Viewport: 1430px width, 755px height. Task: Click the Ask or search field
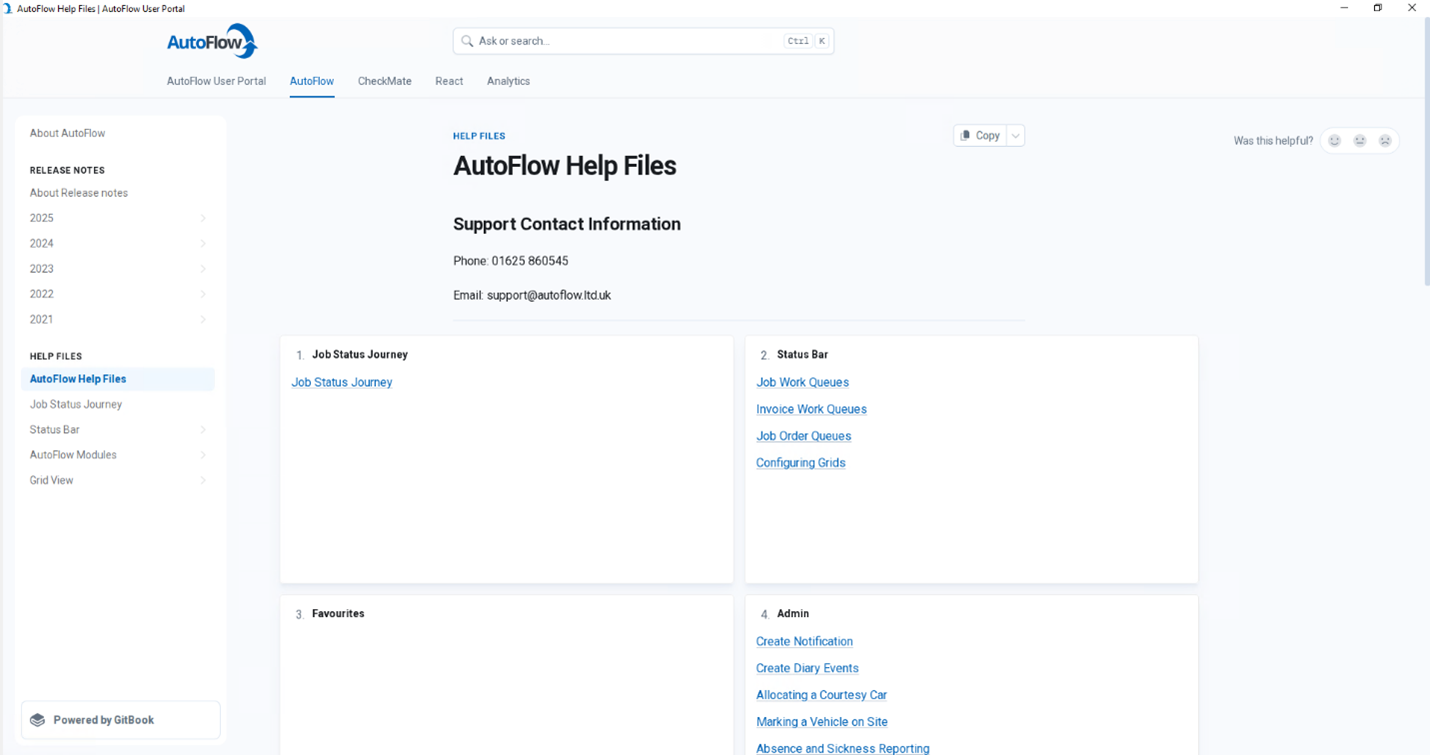(643, 41)
